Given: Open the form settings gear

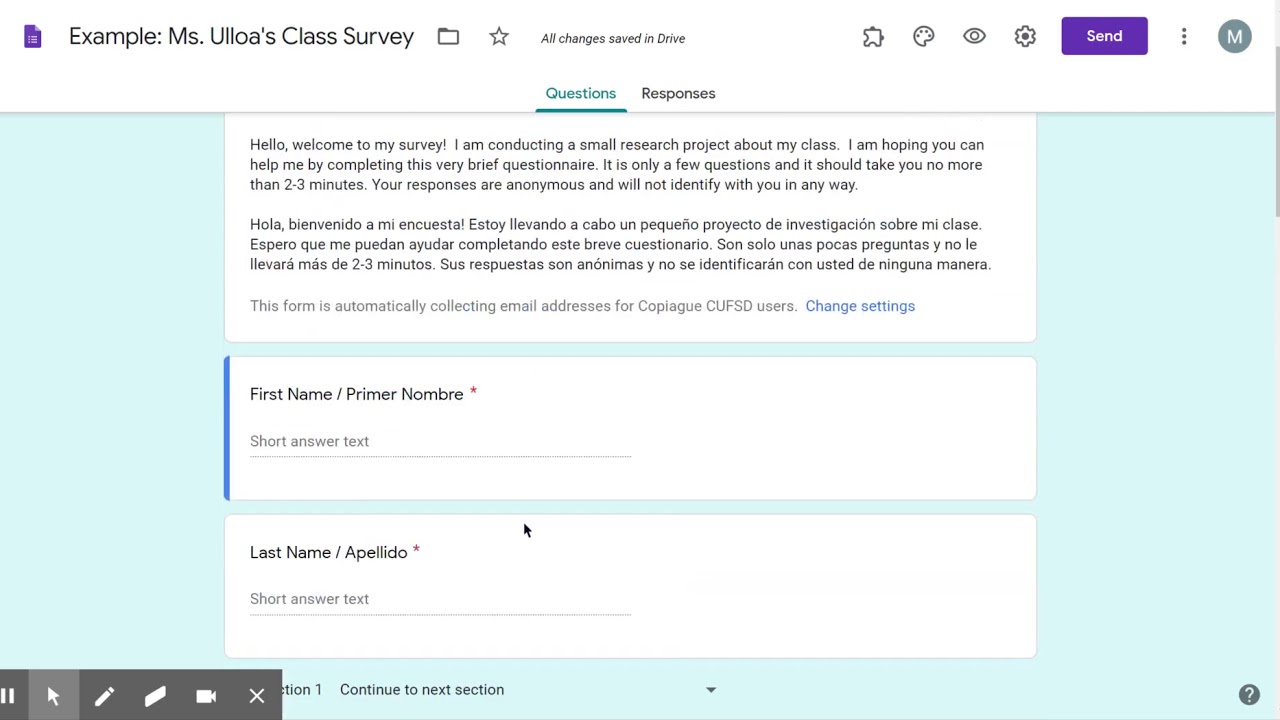Looking at the screenshot, I should tap(1025, 37).
